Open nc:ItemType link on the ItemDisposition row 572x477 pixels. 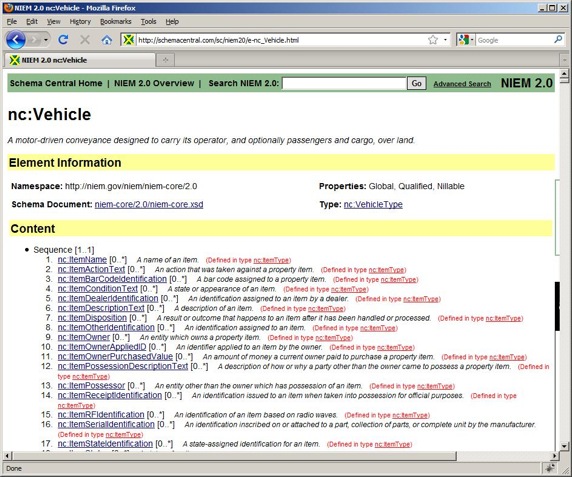click(503, 318)
